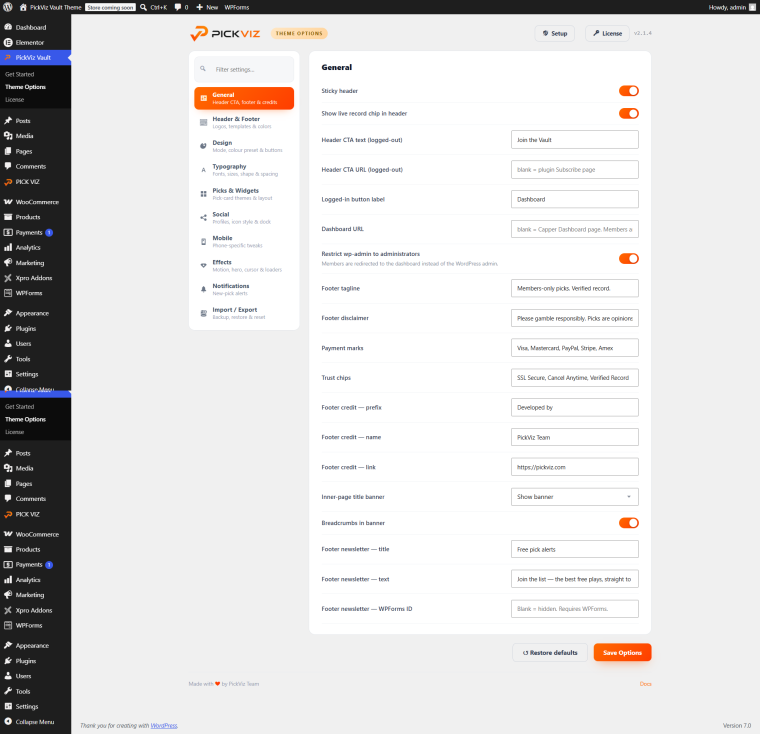Image resolution: width=760 pixels, height=734 pixels.
Task: Open the New menu in admin bar
Action: [207, 7]
